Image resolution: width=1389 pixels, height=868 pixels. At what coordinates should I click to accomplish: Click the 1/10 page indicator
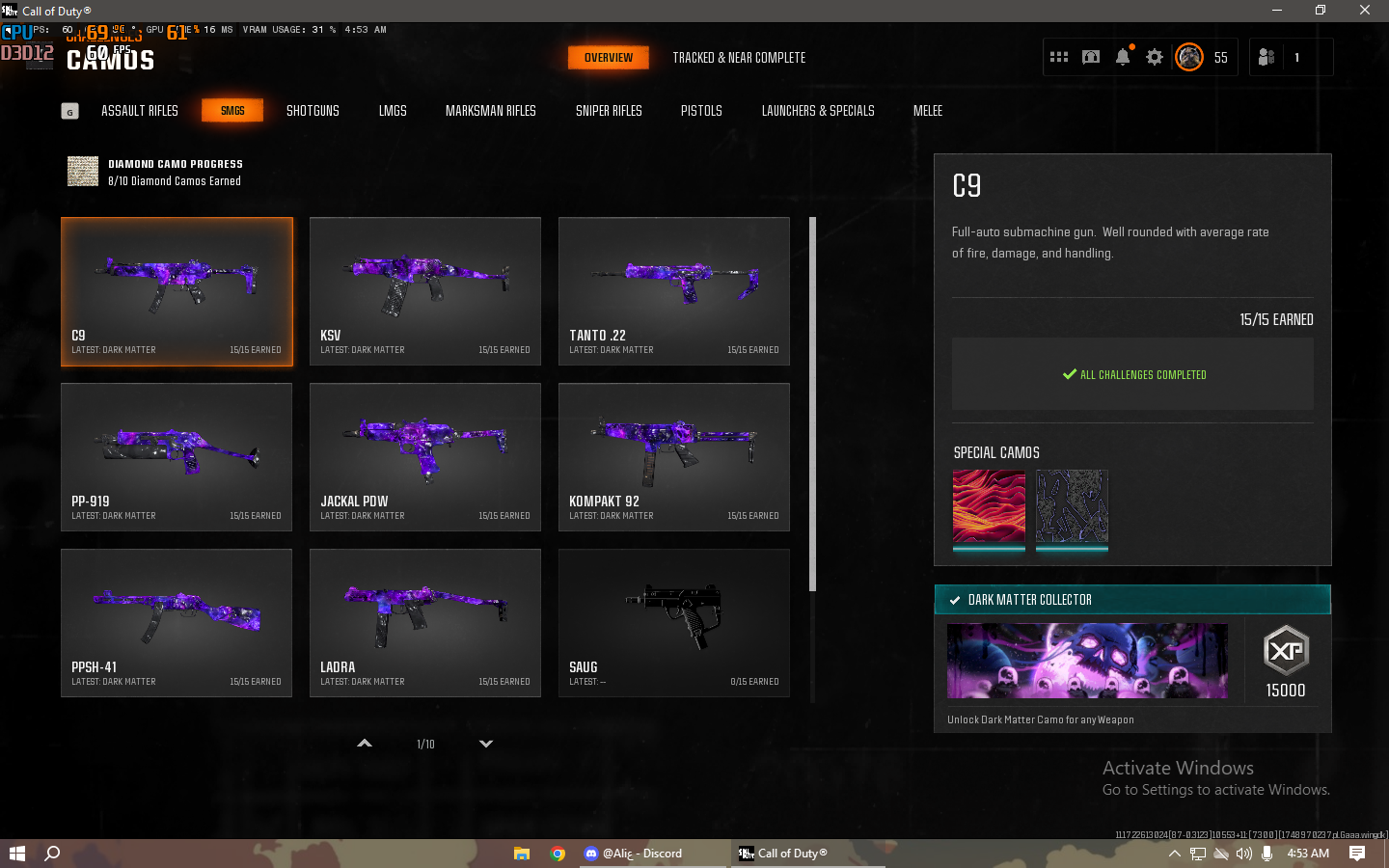(x=425, y=745)
